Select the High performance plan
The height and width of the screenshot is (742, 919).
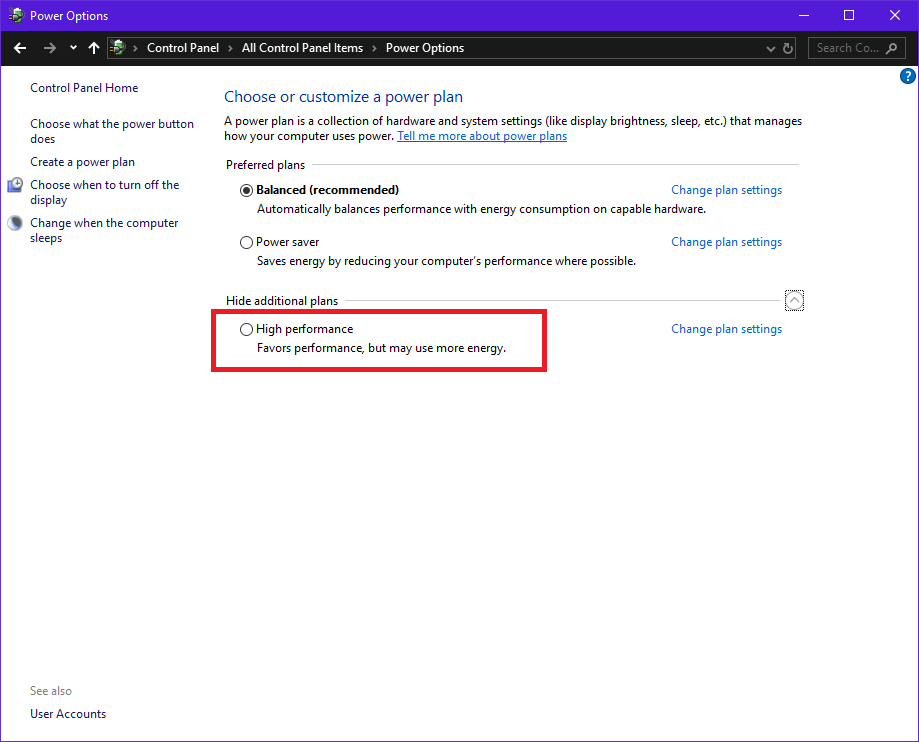(247, 329)
